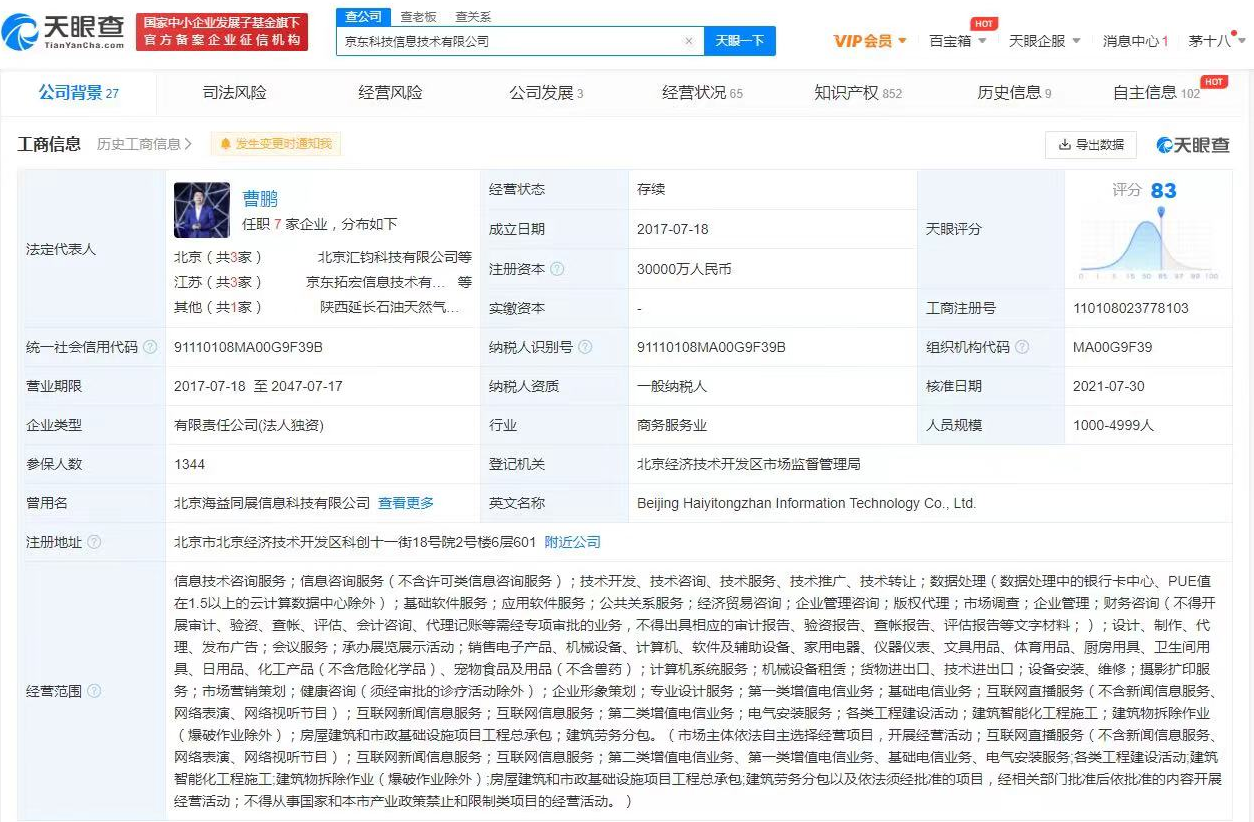
Task: Switch to the 公司发展 tab
Action: click(546, 93)
